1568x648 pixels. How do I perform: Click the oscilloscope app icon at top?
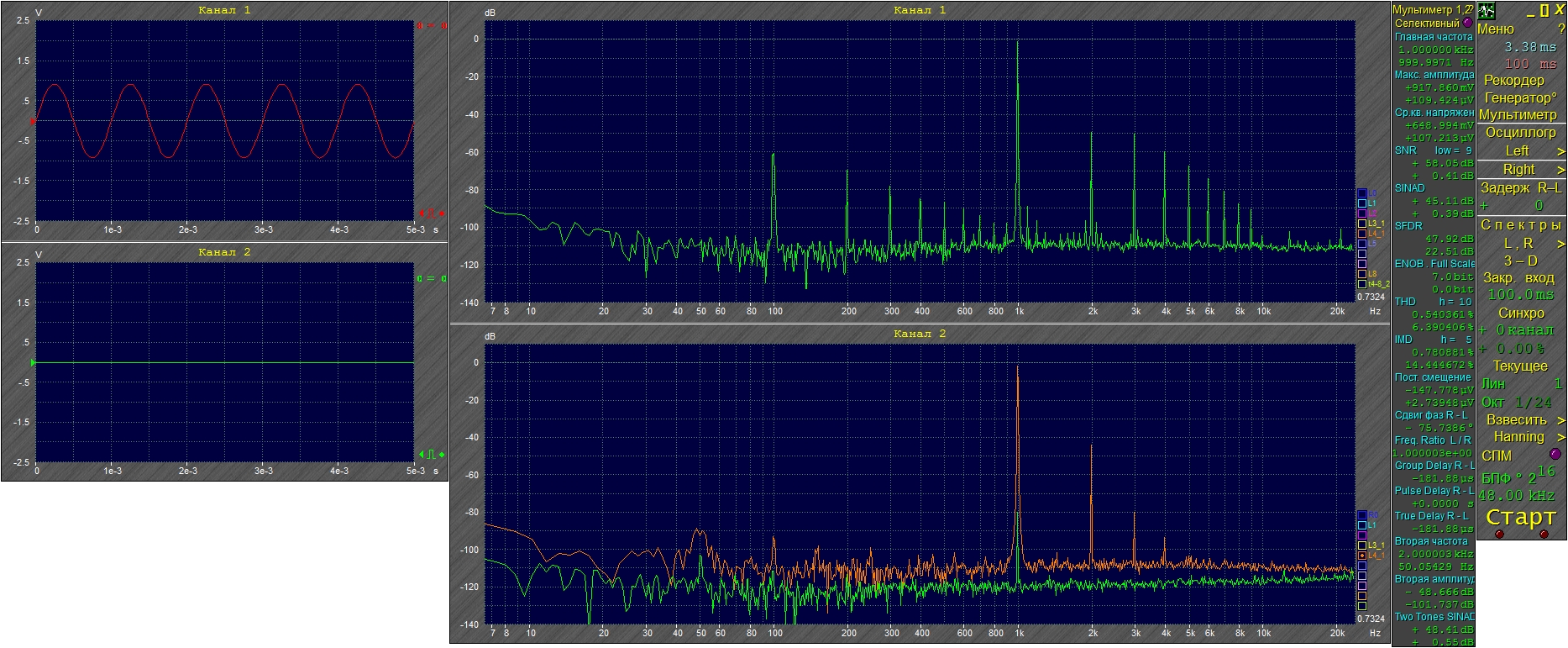point(1487,11)
